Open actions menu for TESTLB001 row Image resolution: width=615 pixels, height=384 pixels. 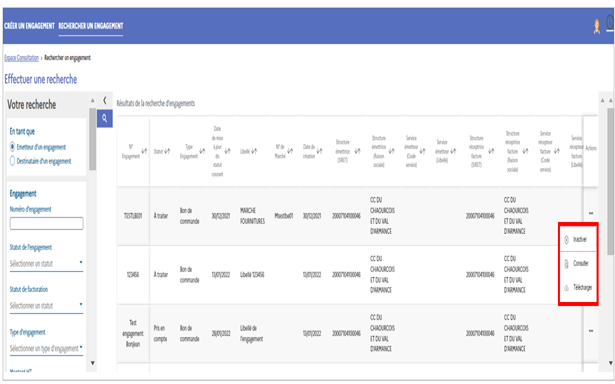[591, 213]
